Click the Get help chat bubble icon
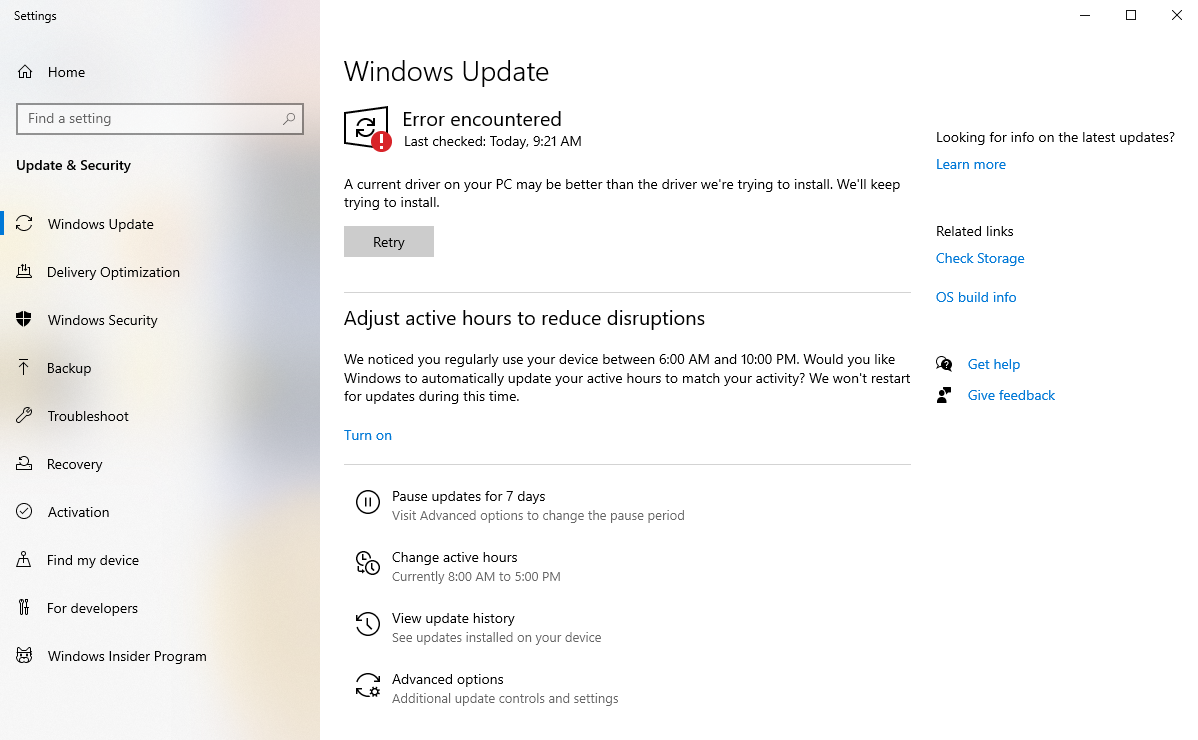Screen dimensions: 1198x740 pos(944,364)
